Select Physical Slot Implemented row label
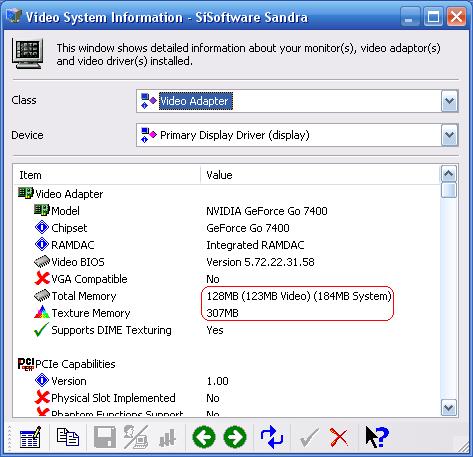The height and width of the screenshot is (457, 473). (113, 398)
